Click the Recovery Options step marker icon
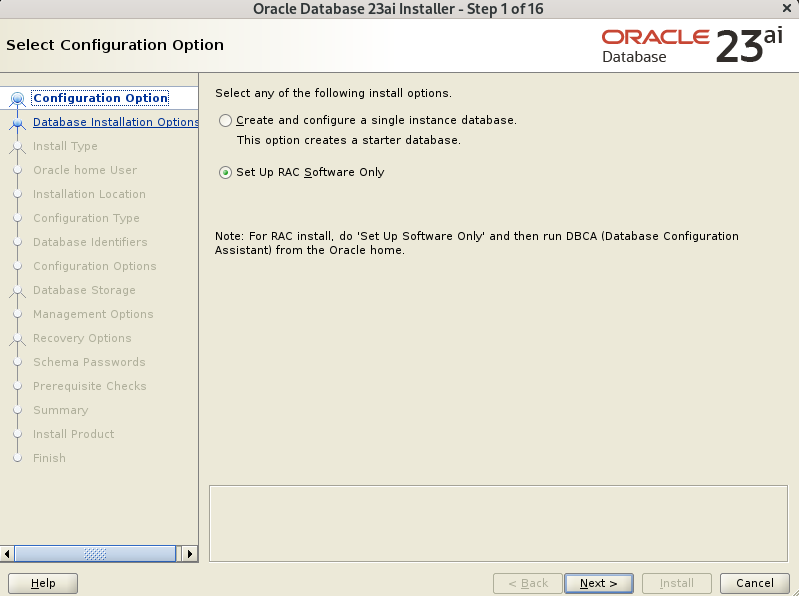Image resolution: width=799 pixels, height=596 pixels. (x=17, y=339)
